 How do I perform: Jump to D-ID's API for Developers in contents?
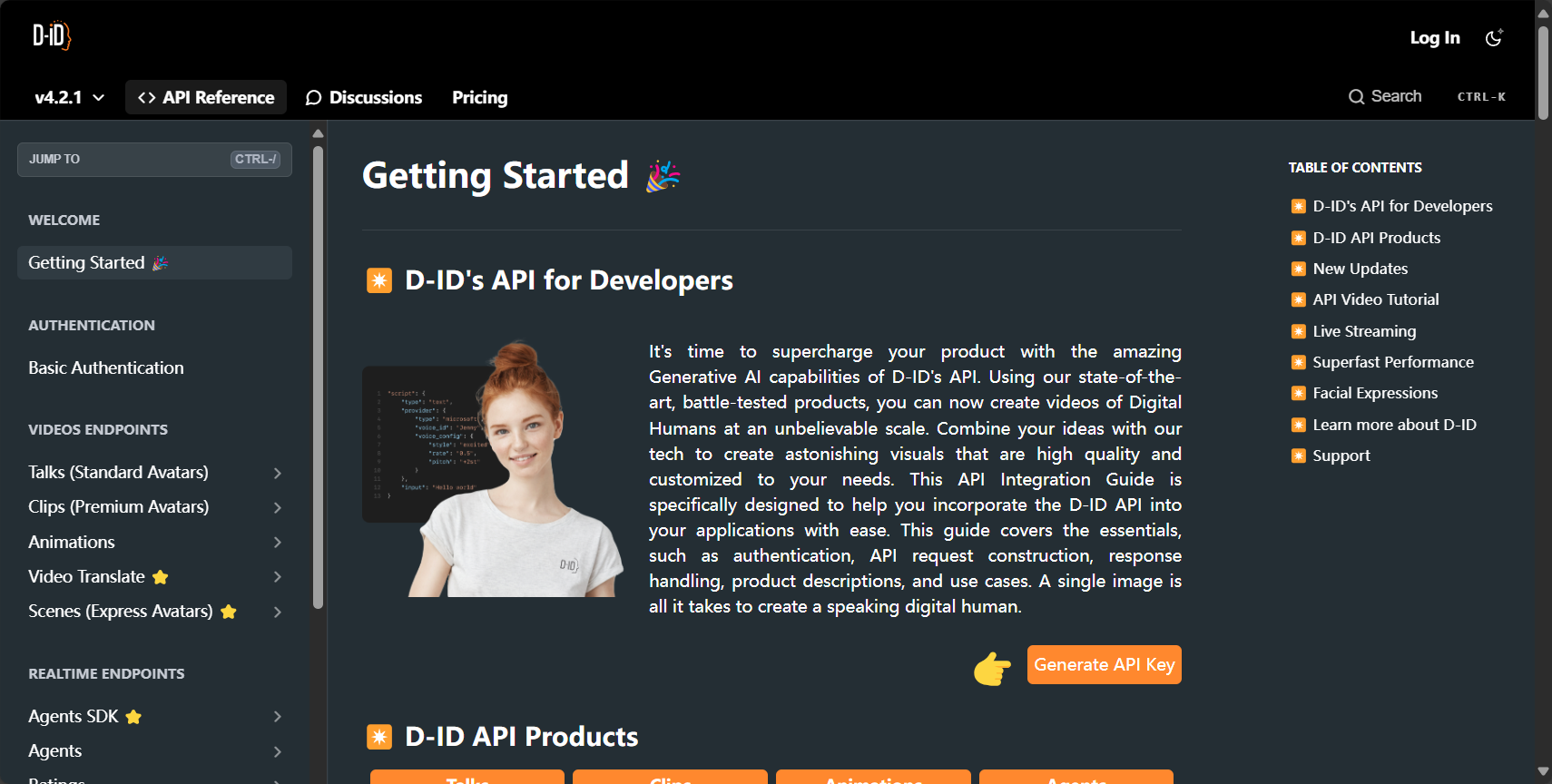pos(1402,206)
